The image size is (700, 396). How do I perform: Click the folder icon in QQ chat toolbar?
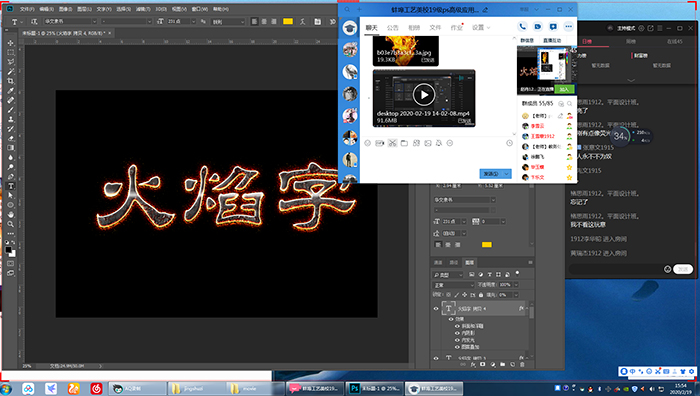pos(404,143)
